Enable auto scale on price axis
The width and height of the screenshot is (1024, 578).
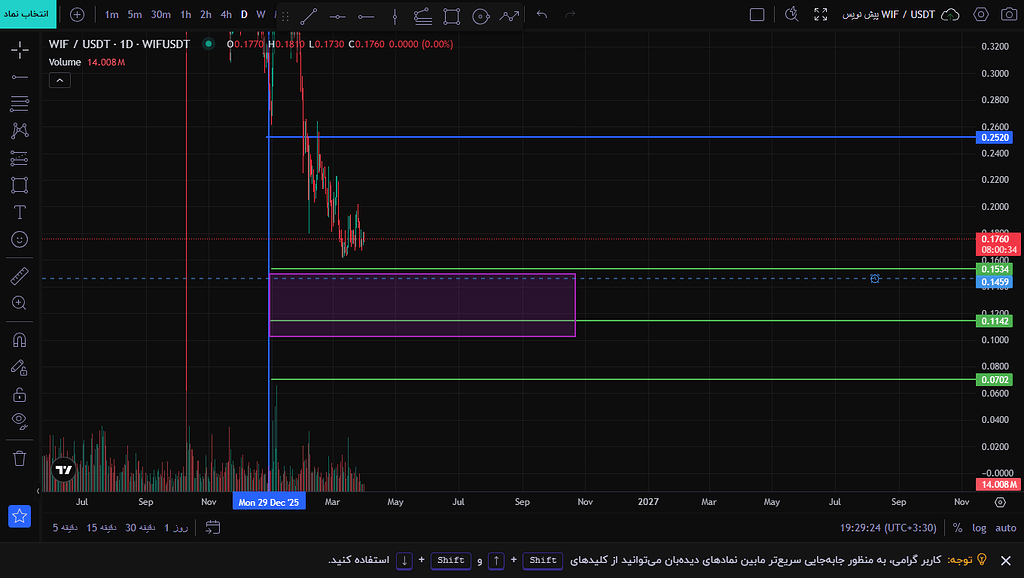coord(1006,528)
